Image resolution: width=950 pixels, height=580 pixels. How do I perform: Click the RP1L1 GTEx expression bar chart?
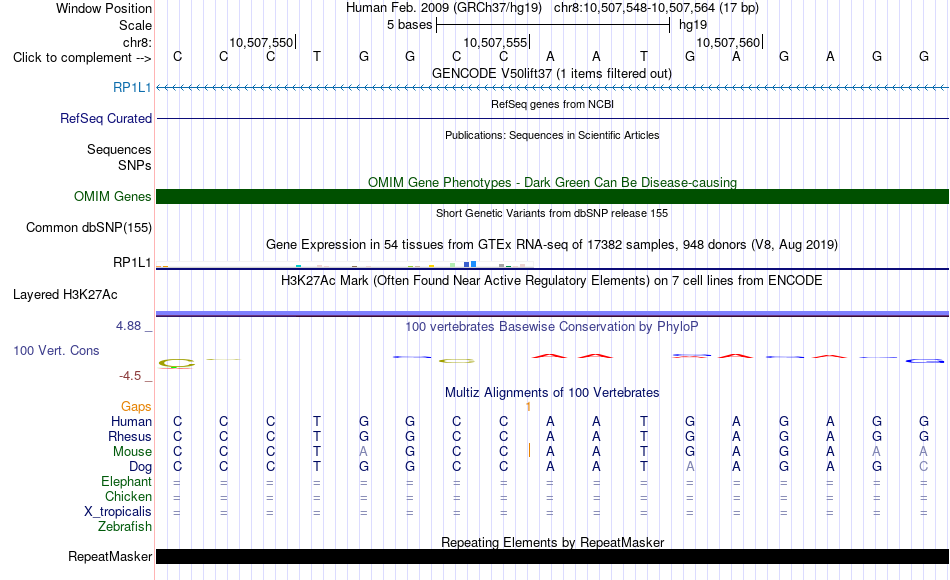345,264
